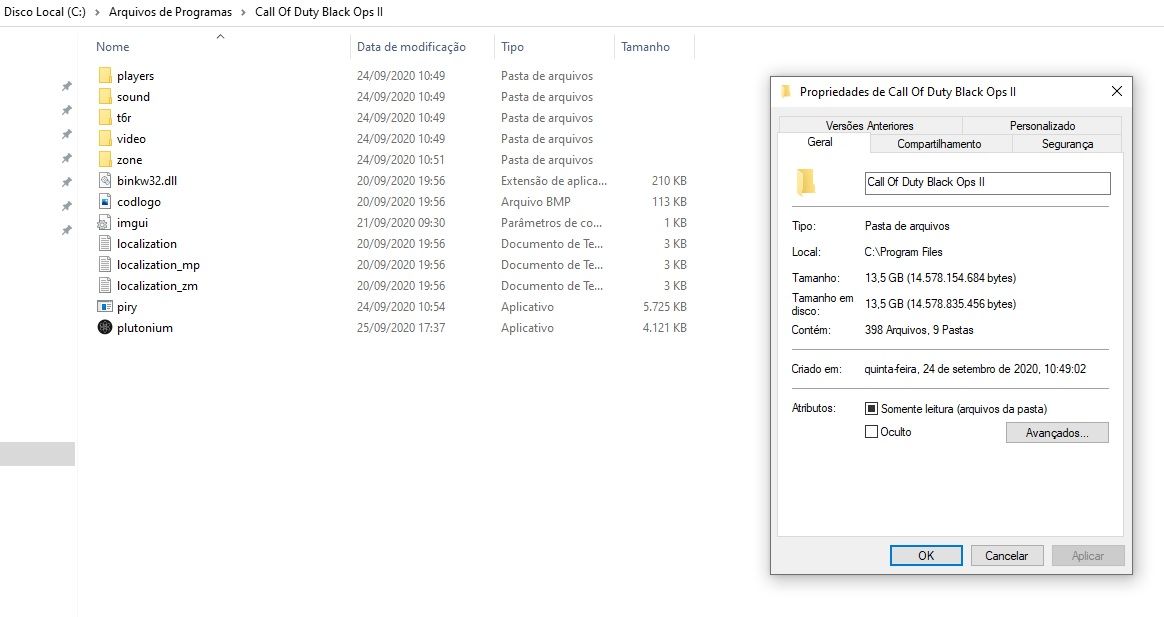1164x617 pixels.
Task: Select the binkw32.dll file name
Action: tap(147, 180)
